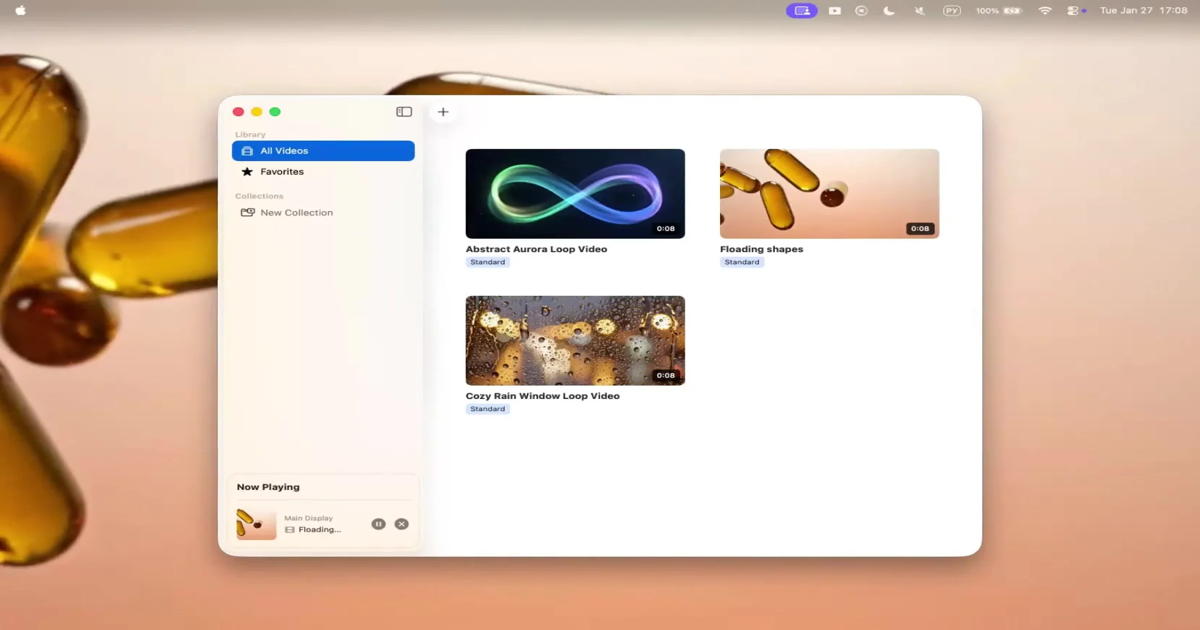Viewport: 1200px width, 630px height.
Task: Click the Standard tag under Floating shapes
Action: pyautogui.click(x=741, y=262)
